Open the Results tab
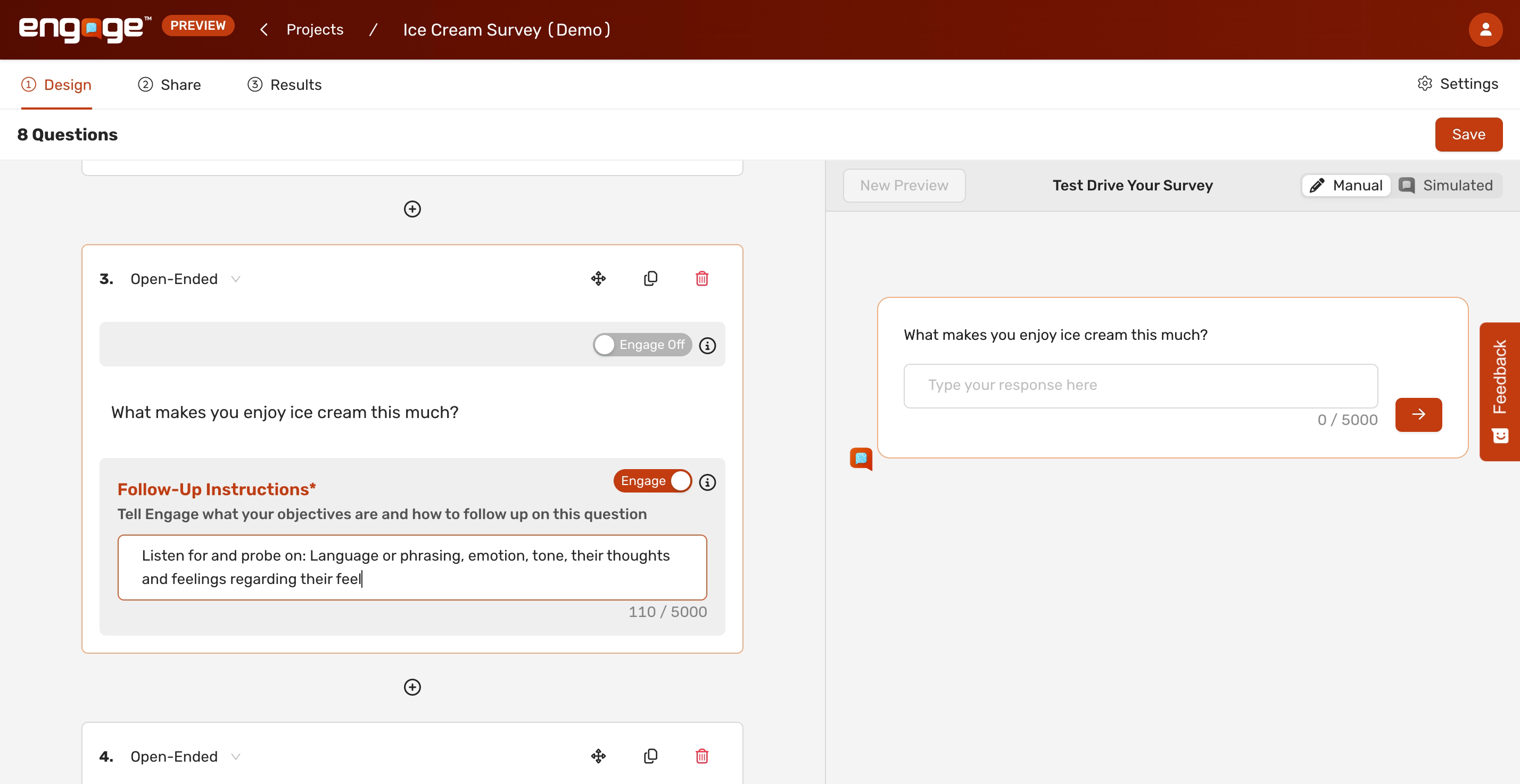The height and width of the screenshot is (784, 1520). (284, 85)
